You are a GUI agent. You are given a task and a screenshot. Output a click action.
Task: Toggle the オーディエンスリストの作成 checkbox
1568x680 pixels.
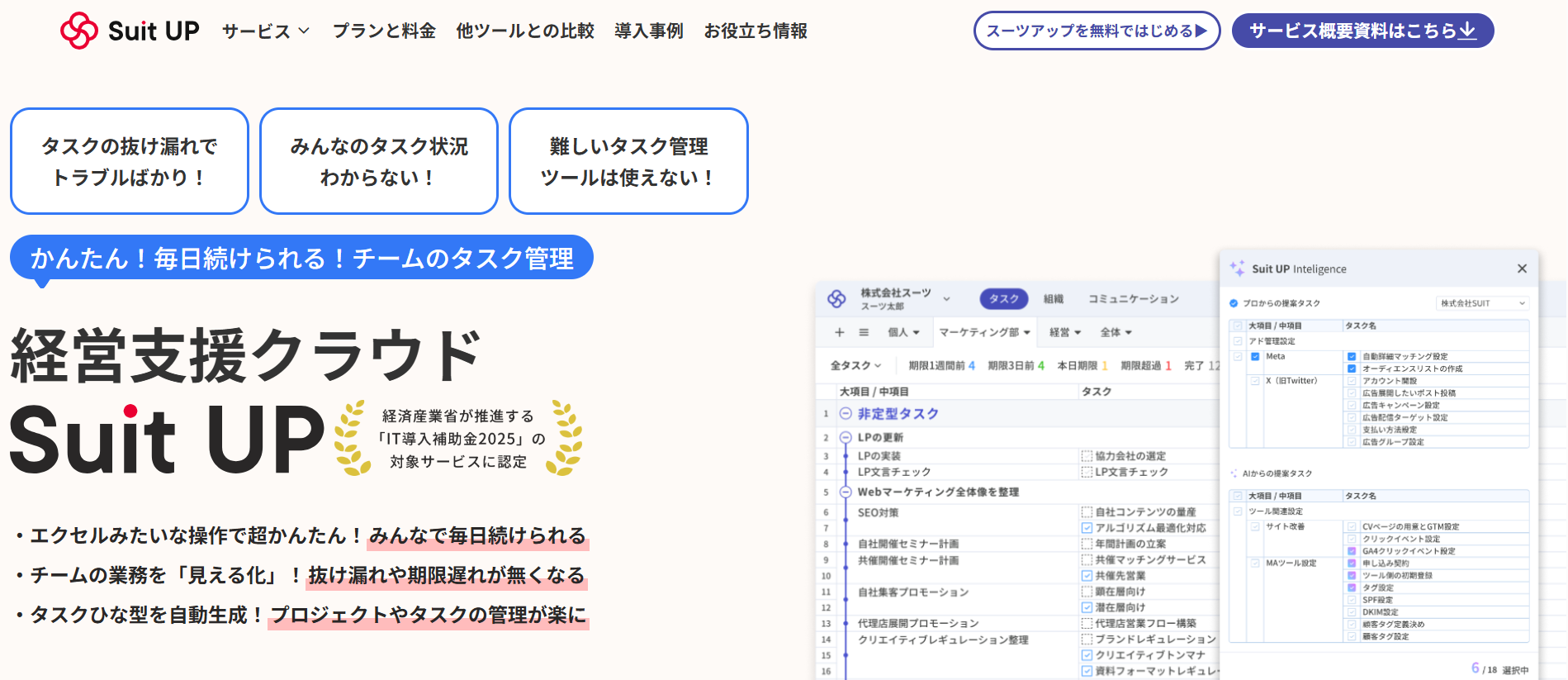point(1352,369)
